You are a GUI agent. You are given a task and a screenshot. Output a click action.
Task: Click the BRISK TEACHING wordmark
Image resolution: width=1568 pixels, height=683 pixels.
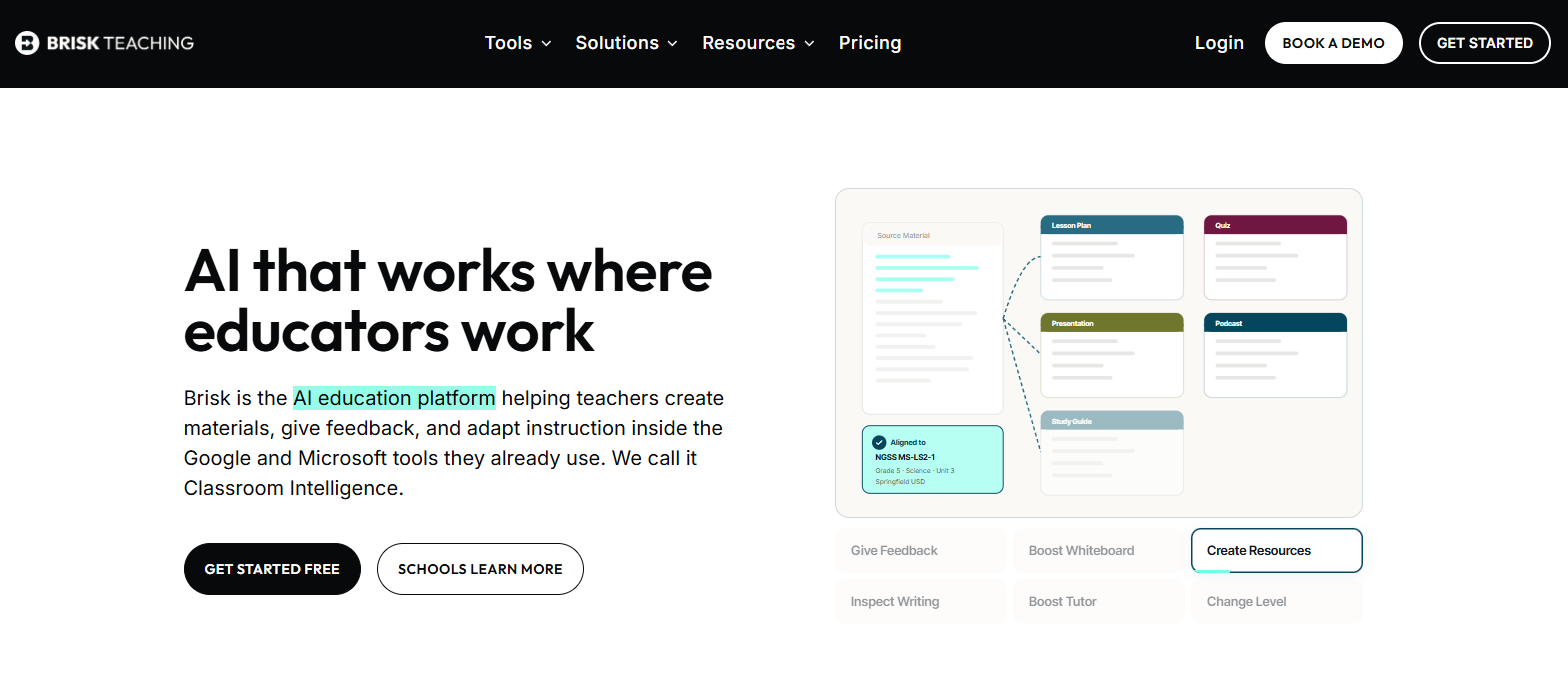[120, 43]
